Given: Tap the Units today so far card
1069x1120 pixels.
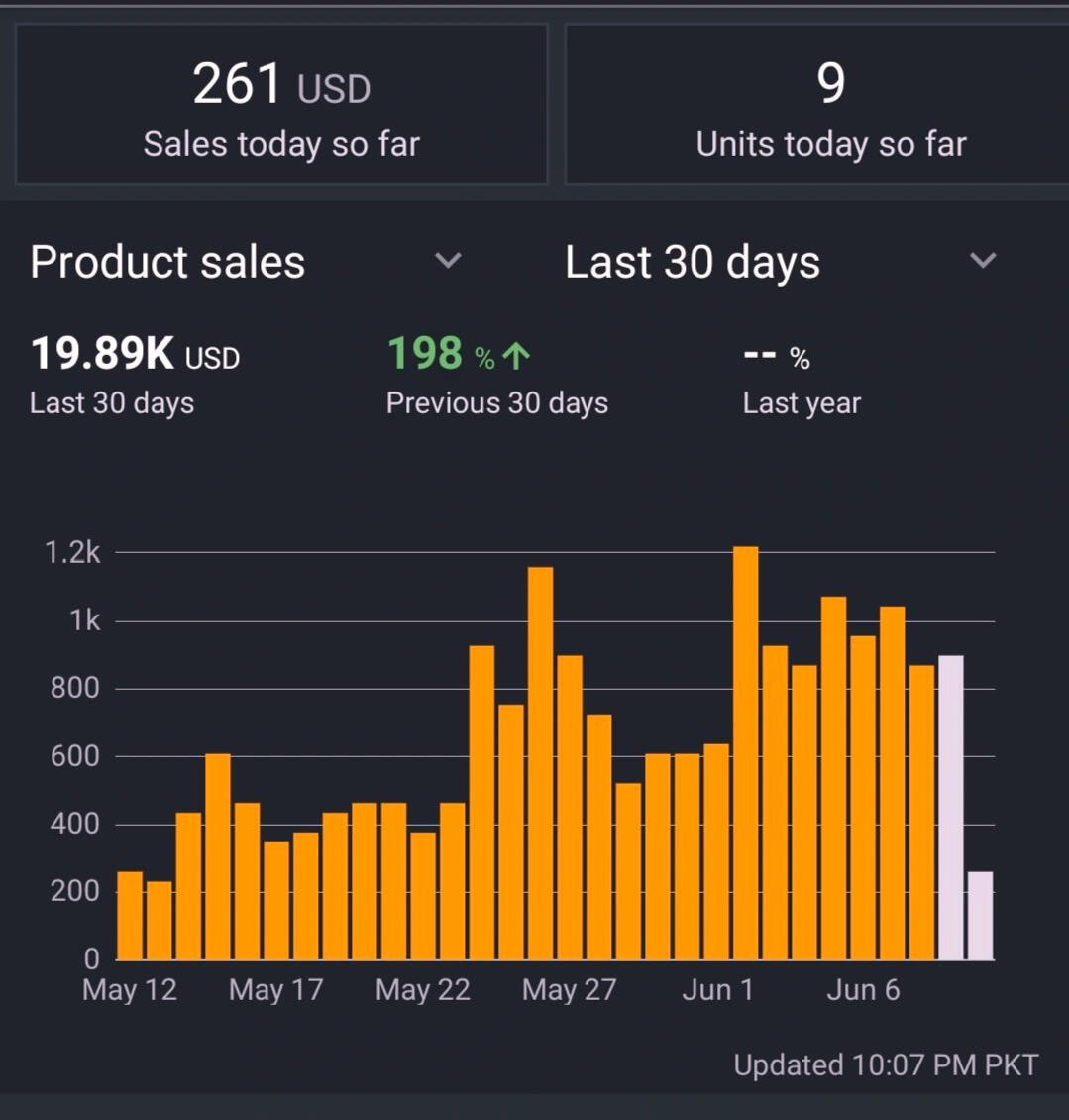Looking at the screenshot, I should pyautogui.click(x=830, y=105).
